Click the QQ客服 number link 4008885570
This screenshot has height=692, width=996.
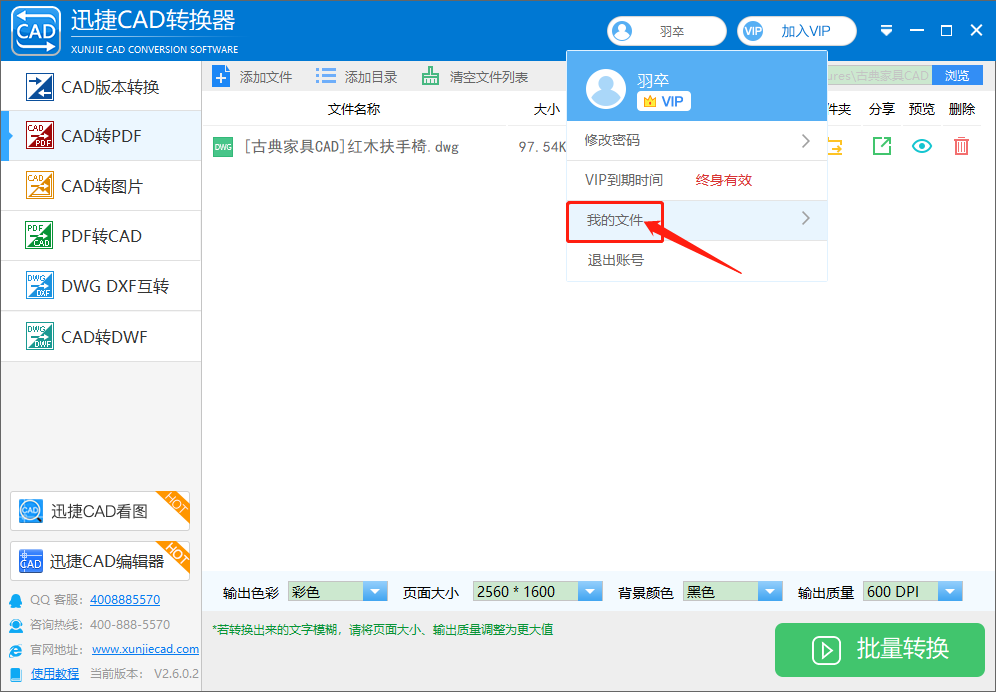click(125, 599)
